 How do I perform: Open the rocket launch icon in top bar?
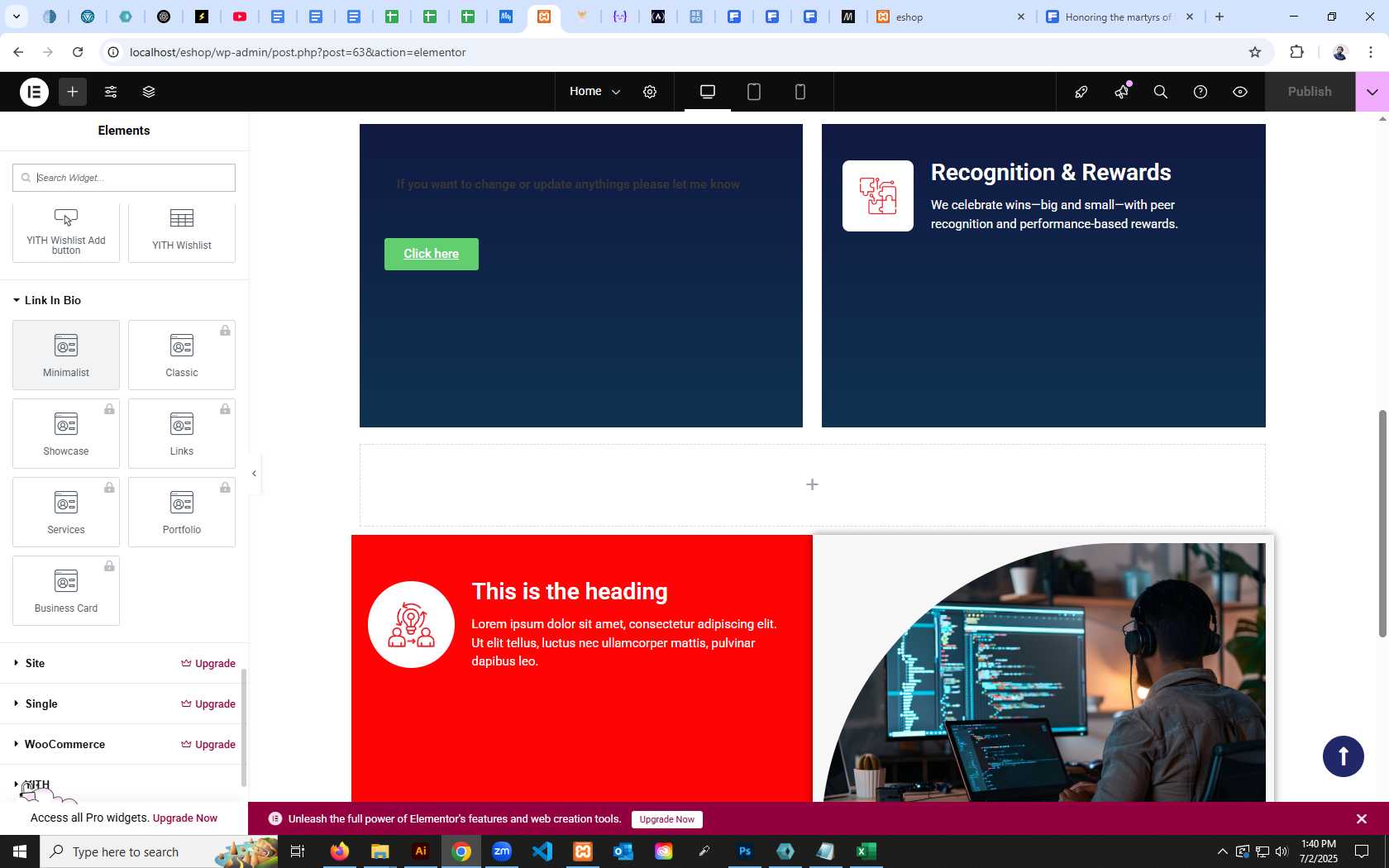(1081, 92)
